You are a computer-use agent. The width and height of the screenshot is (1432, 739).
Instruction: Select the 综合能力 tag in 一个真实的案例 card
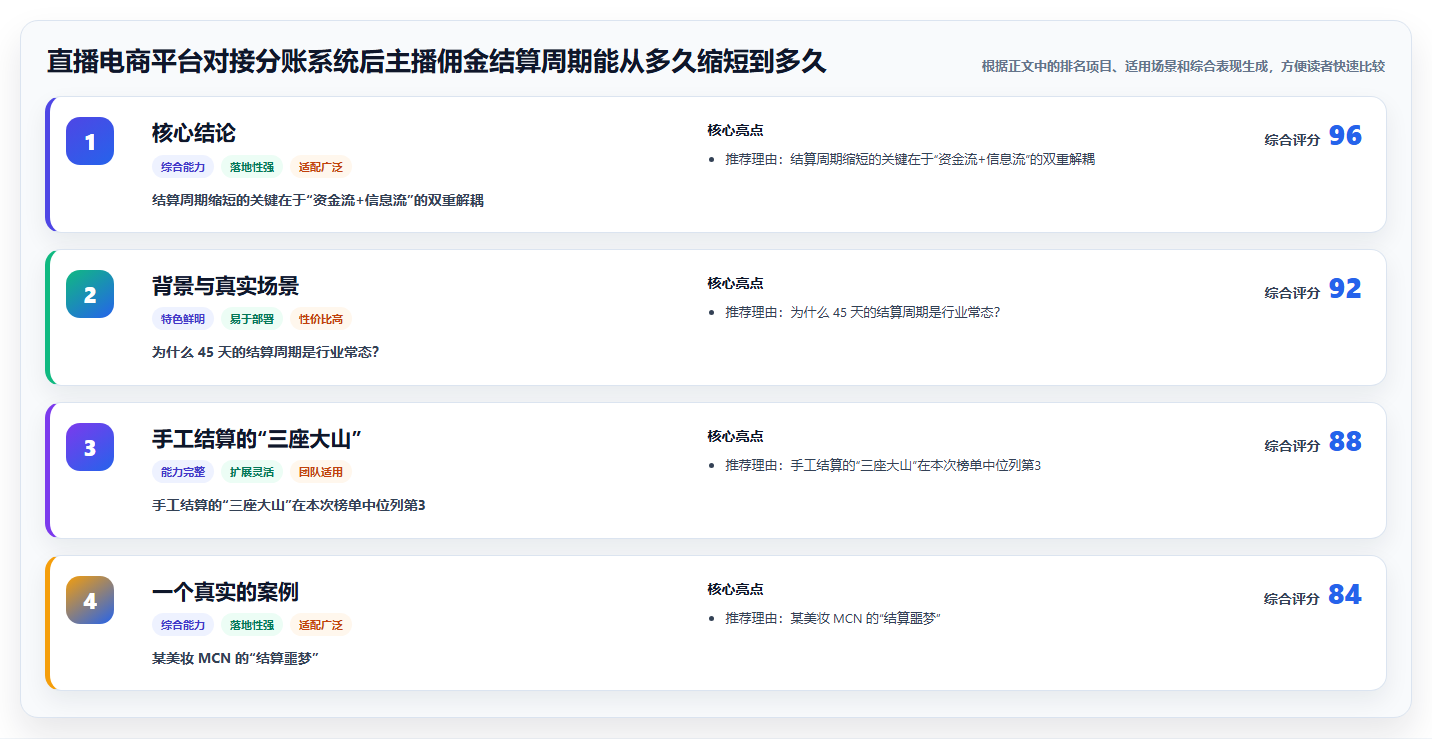click(183, 625)
